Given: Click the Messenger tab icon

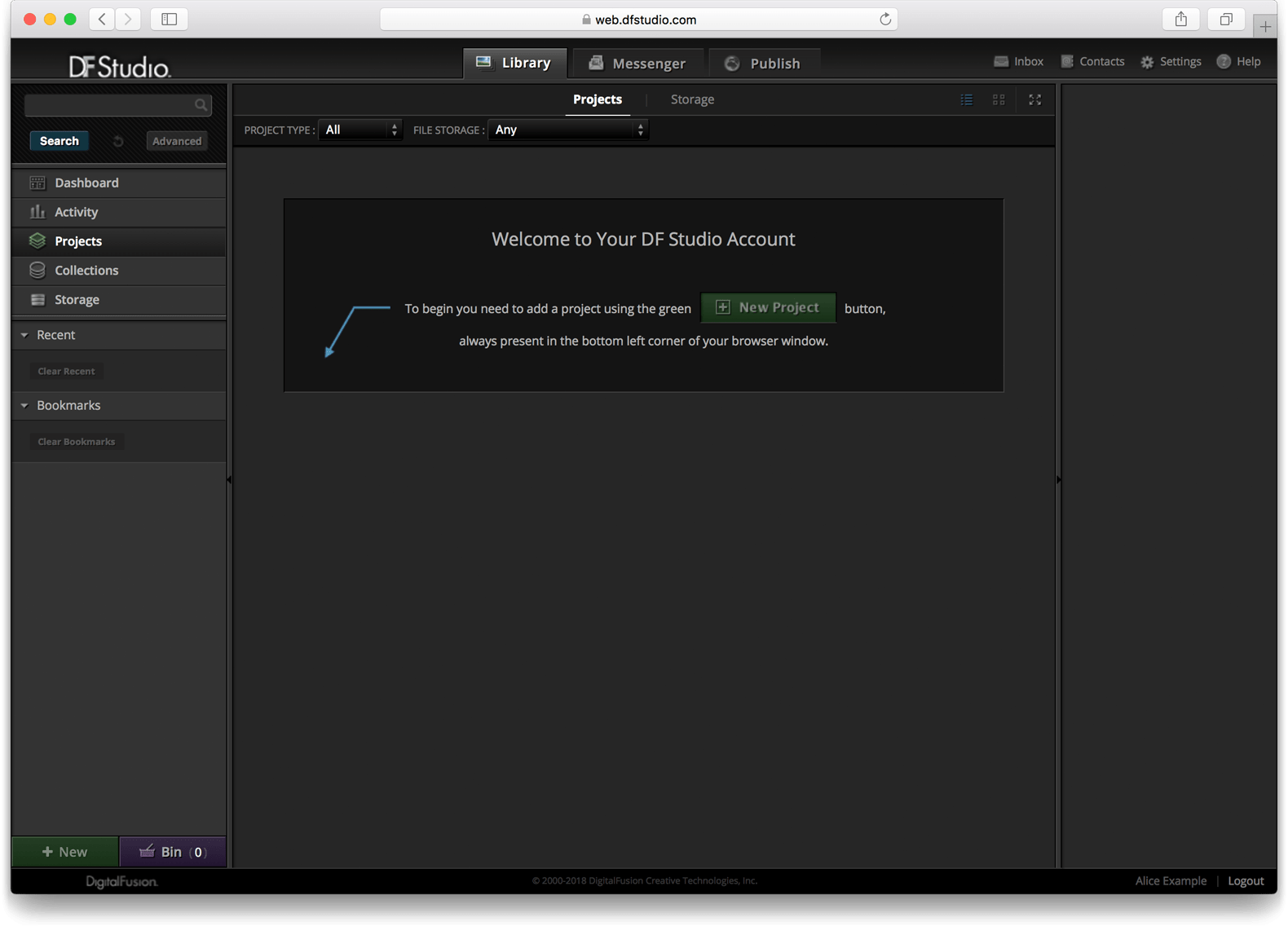Looking at the screenshot, I should (x=596, y=63).
